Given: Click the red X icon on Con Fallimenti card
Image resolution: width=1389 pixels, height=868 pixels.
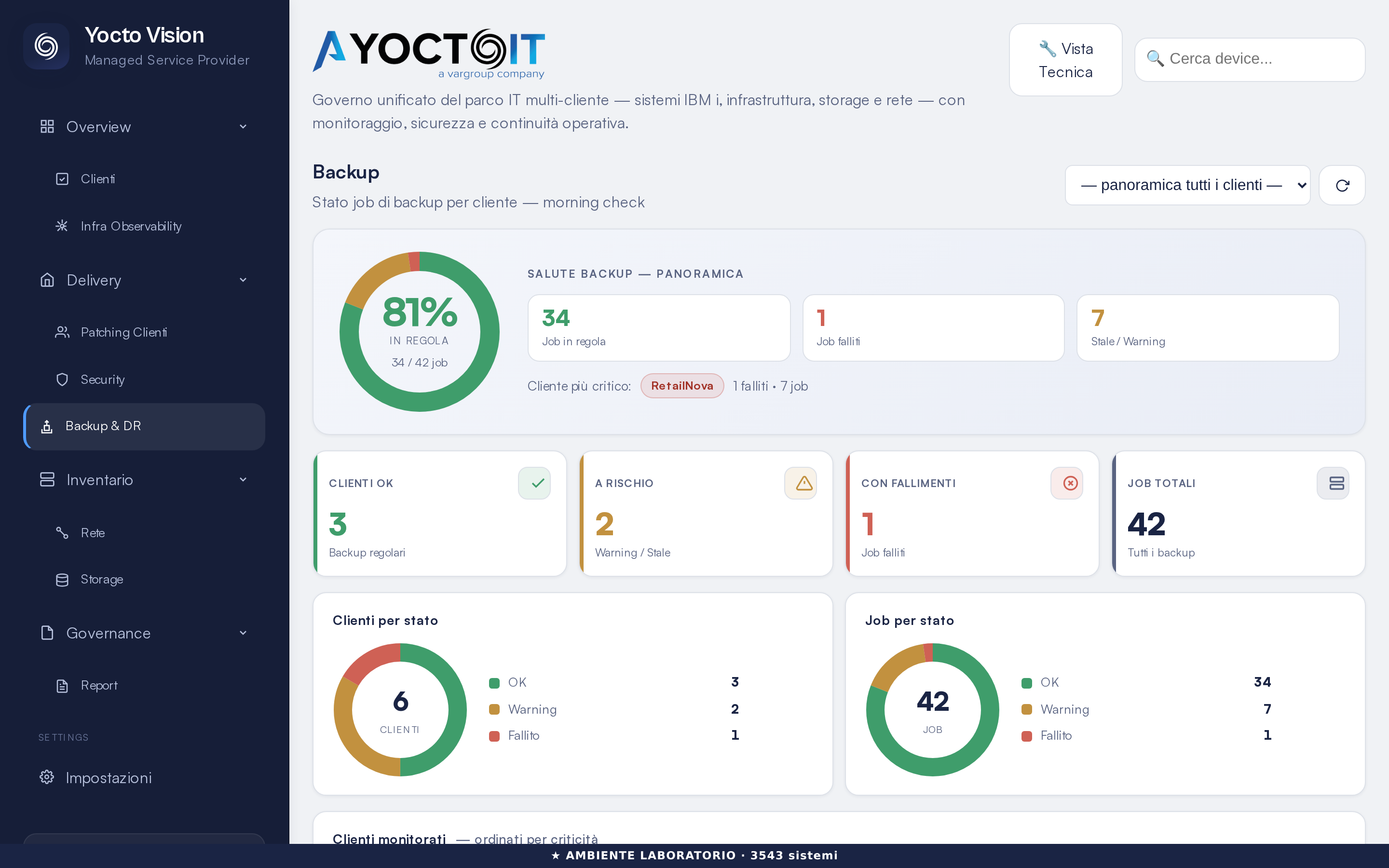Looking at the screenshot, I should tap(1067, 483).
